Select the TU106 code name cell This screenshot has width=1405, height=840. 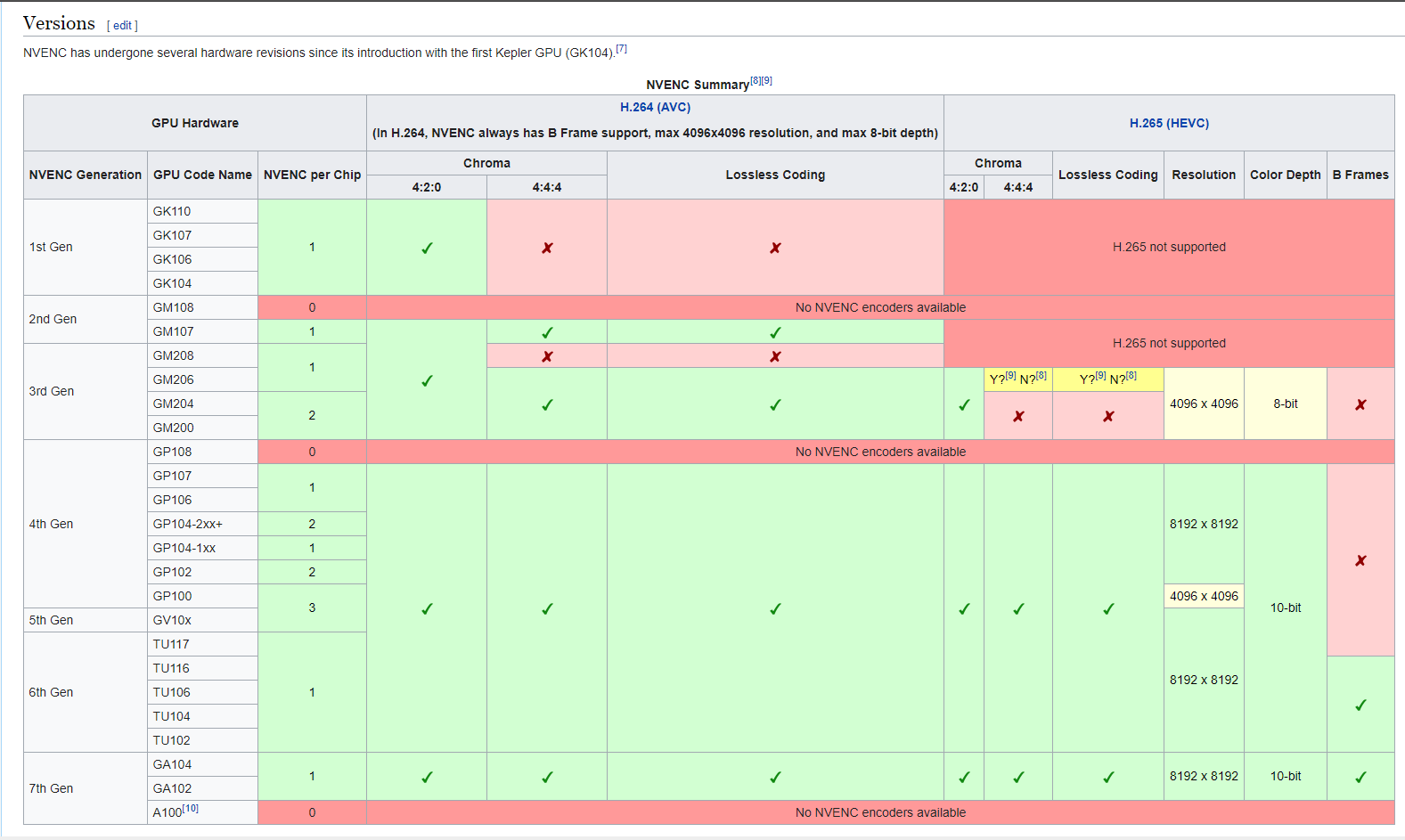pyautogui.click(x=202, y=692)
